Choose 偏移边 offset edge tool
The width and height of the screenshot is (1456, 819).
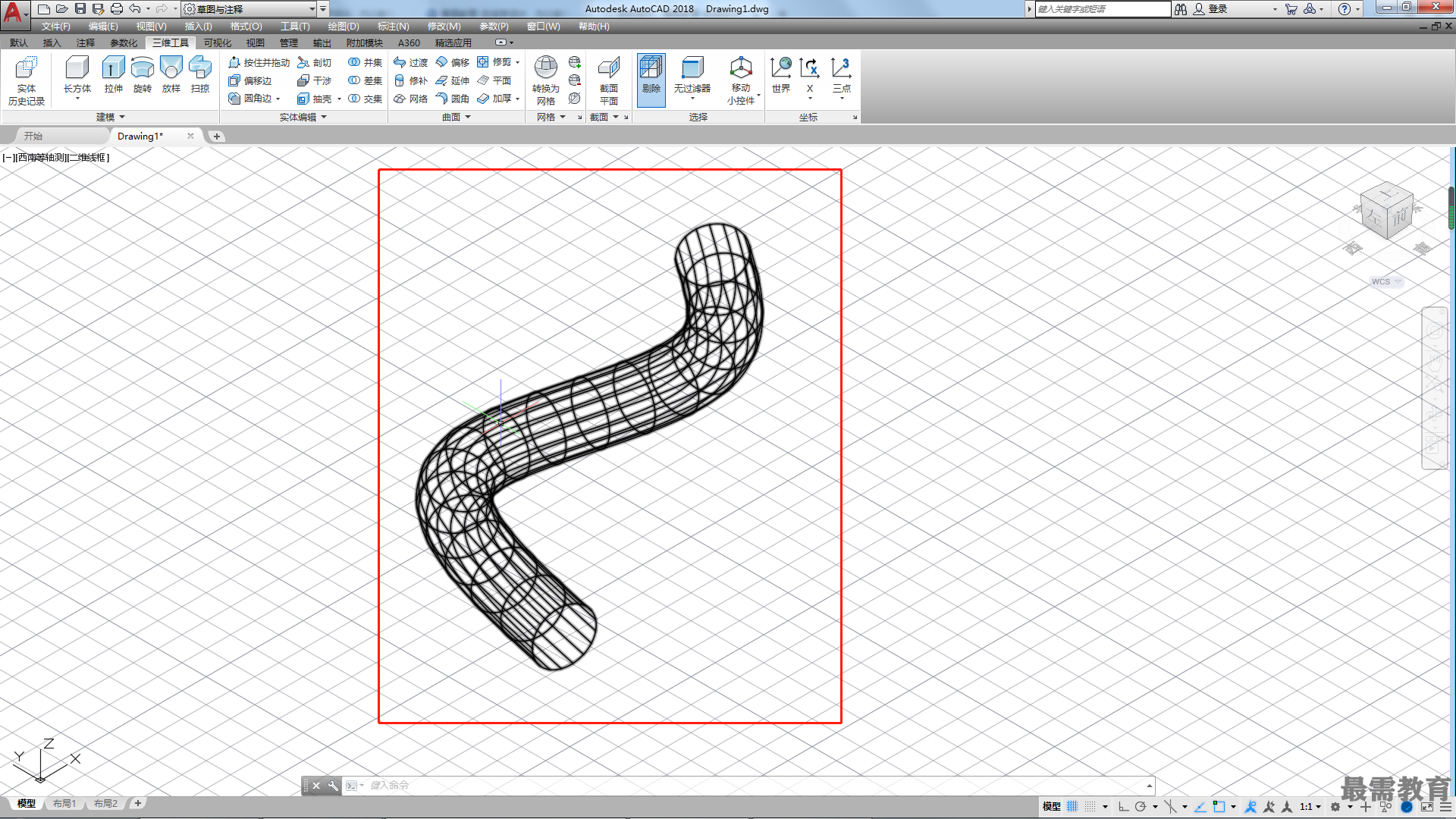click(x=250, y=80)
